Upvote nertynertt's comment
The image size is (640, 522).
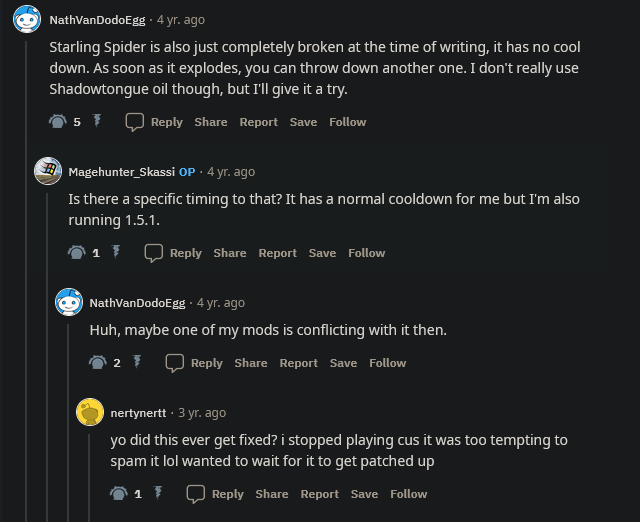coord(118,493)
